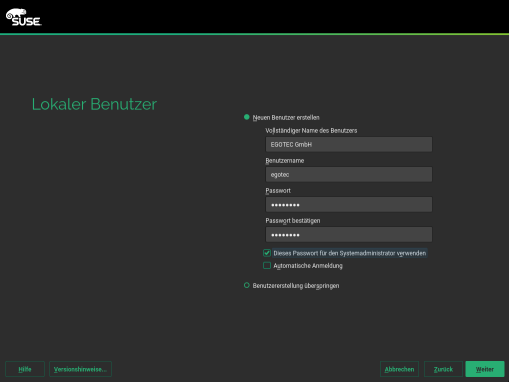Enable 'Automatische Anmeldung' checkbox
This screenshot has width=509, height=382.
tap(267, 266)
